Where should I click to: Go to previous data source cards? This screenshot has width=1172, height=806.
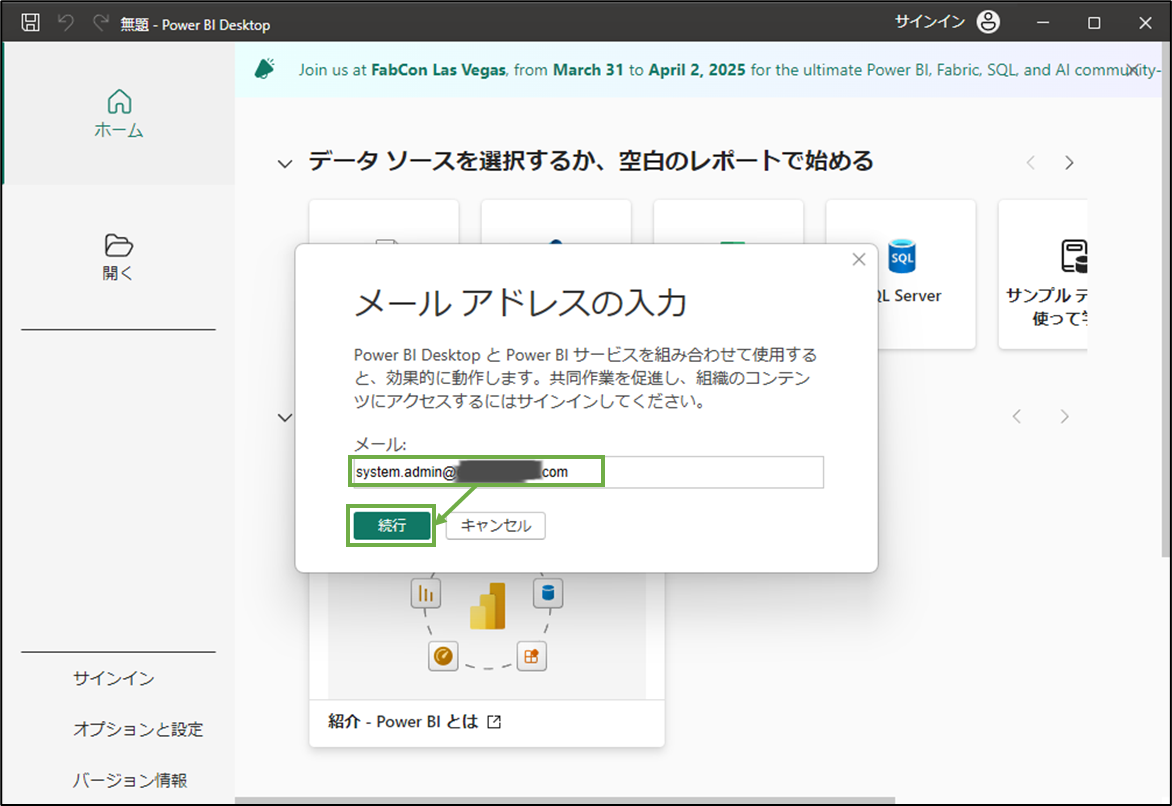tap(1031, 162)
